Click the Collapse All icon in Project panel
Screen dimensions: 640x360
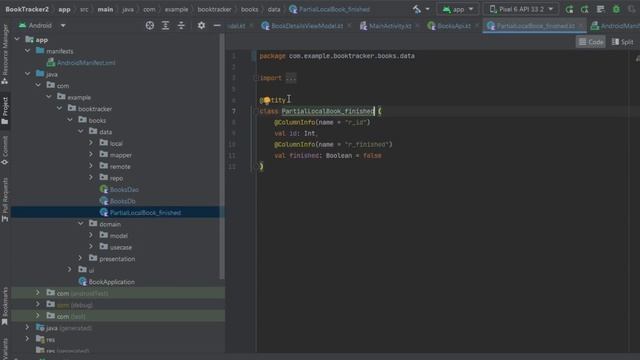pos(181,25)
